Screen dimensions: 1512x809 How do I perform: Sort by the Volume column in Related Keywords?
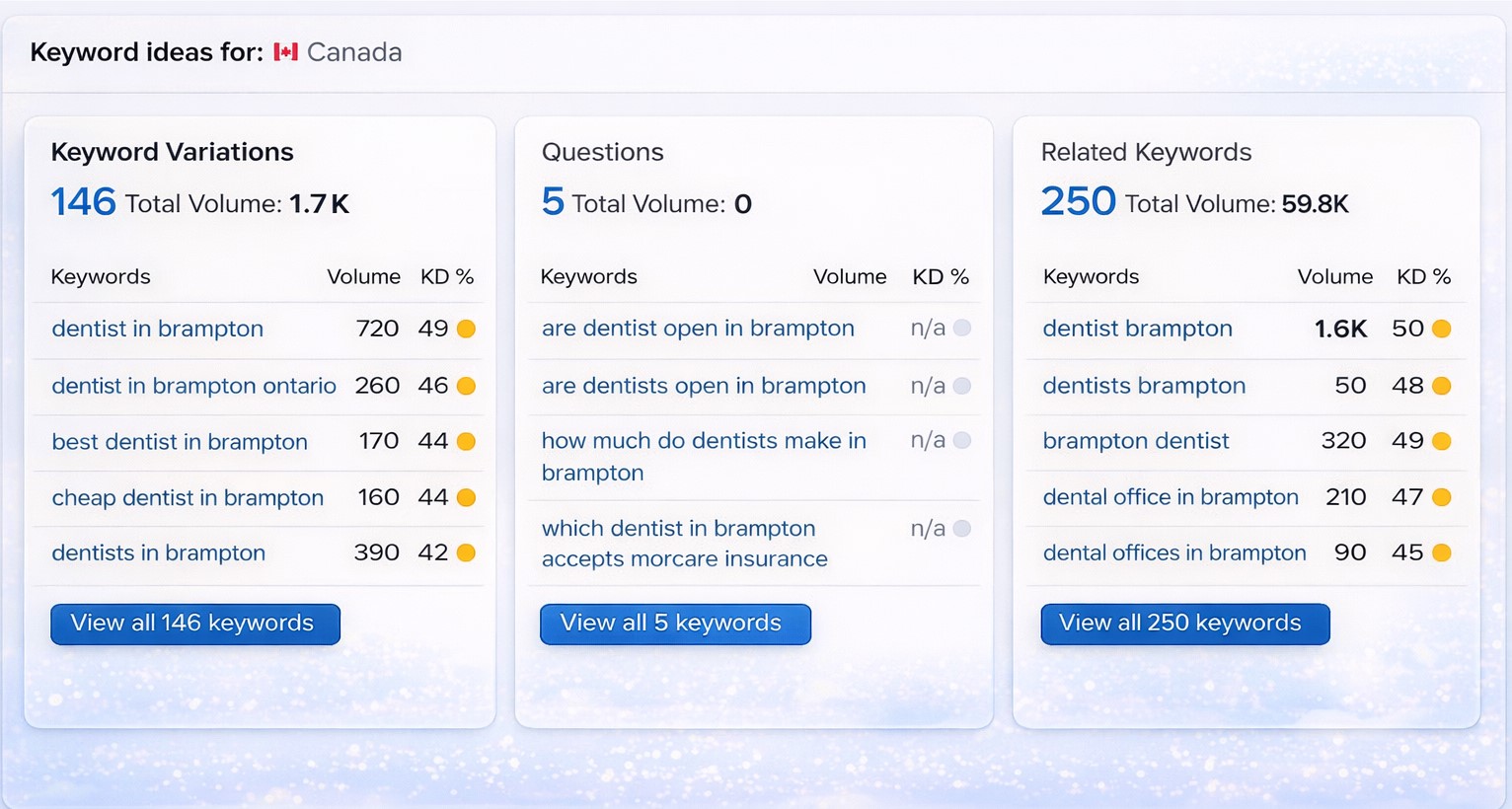[1334, 276]
